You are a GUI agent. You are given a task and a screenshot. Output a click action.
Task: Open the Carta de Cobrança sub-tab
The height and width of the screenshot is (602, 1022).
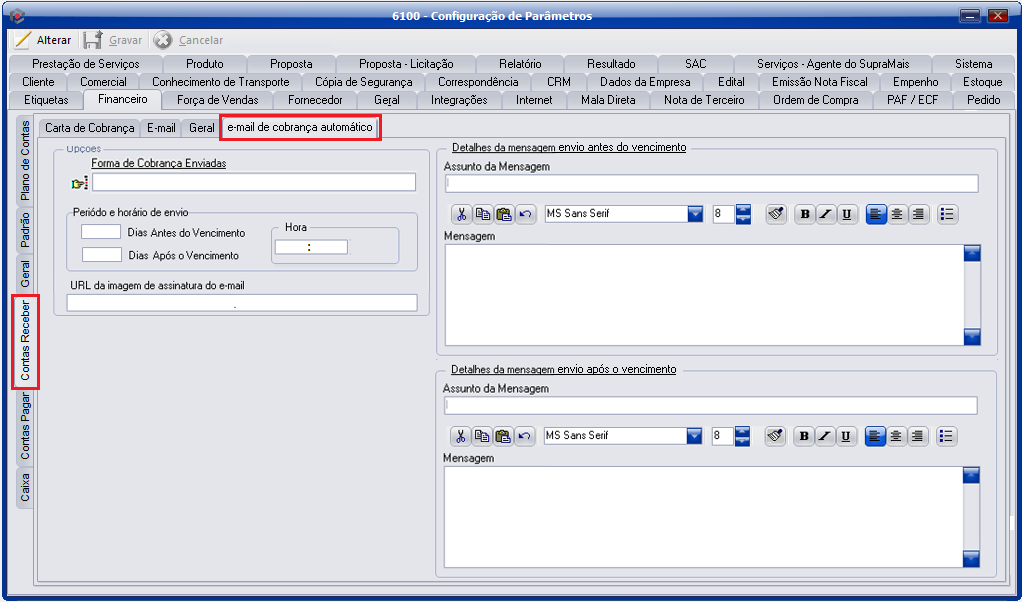[89, 128]
